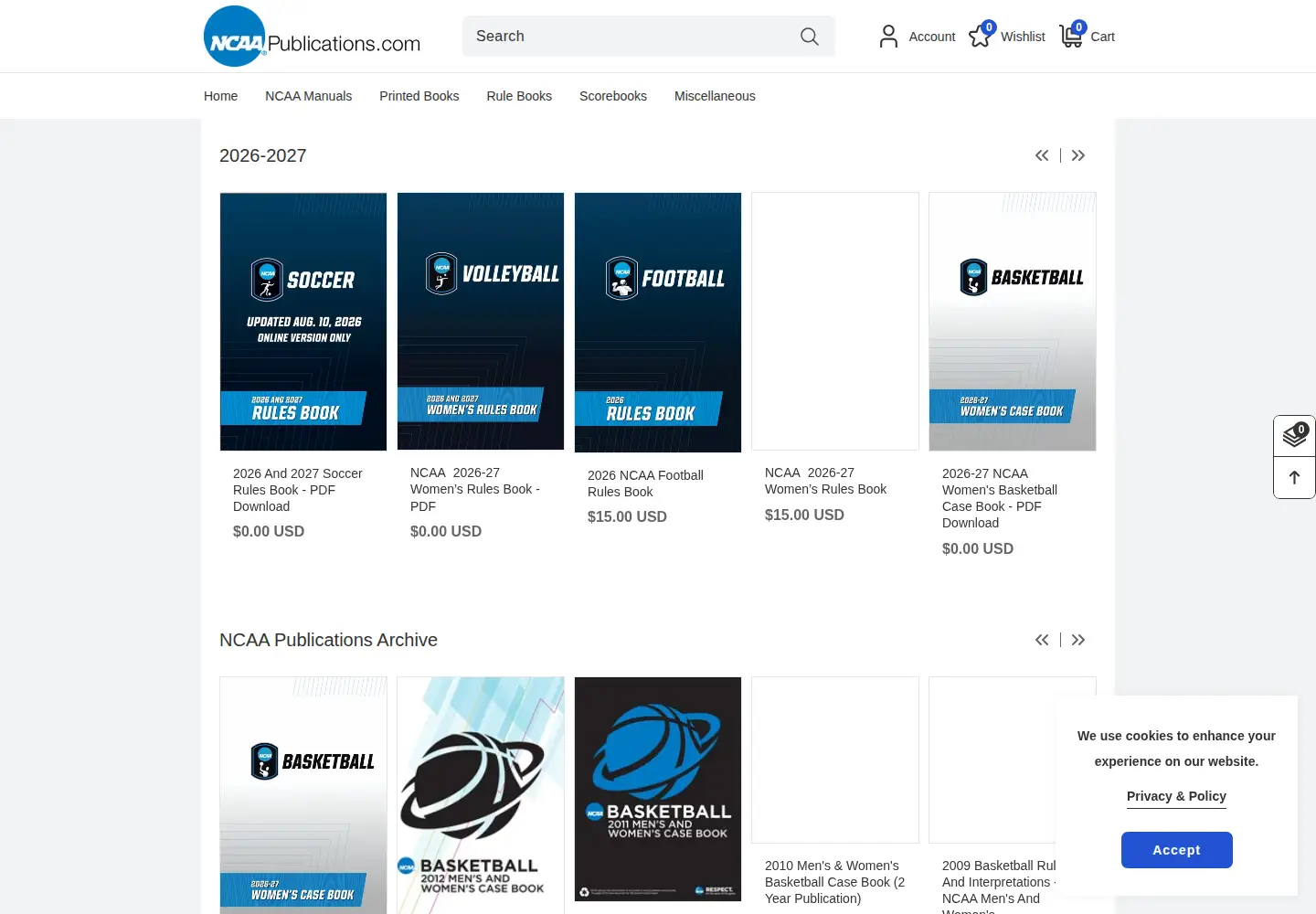The image size is (1316, 914).
Task: Open '2026-27 NCAA Women's Basketball Case Book' title
Action: tap(1000, 498)
